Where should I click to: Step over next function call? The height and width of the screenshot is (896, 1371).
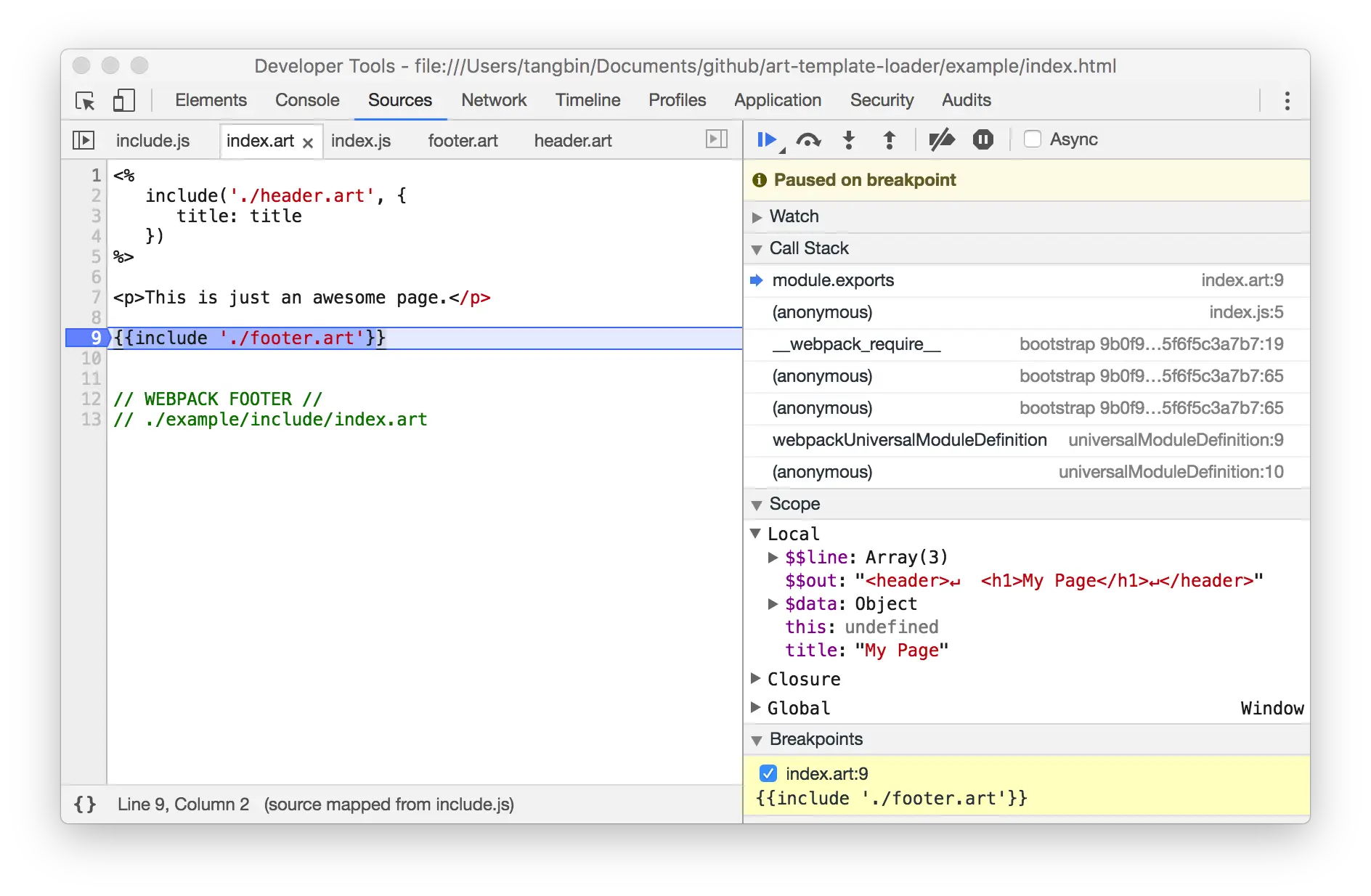pyautogui.click(x=808, y=139)
